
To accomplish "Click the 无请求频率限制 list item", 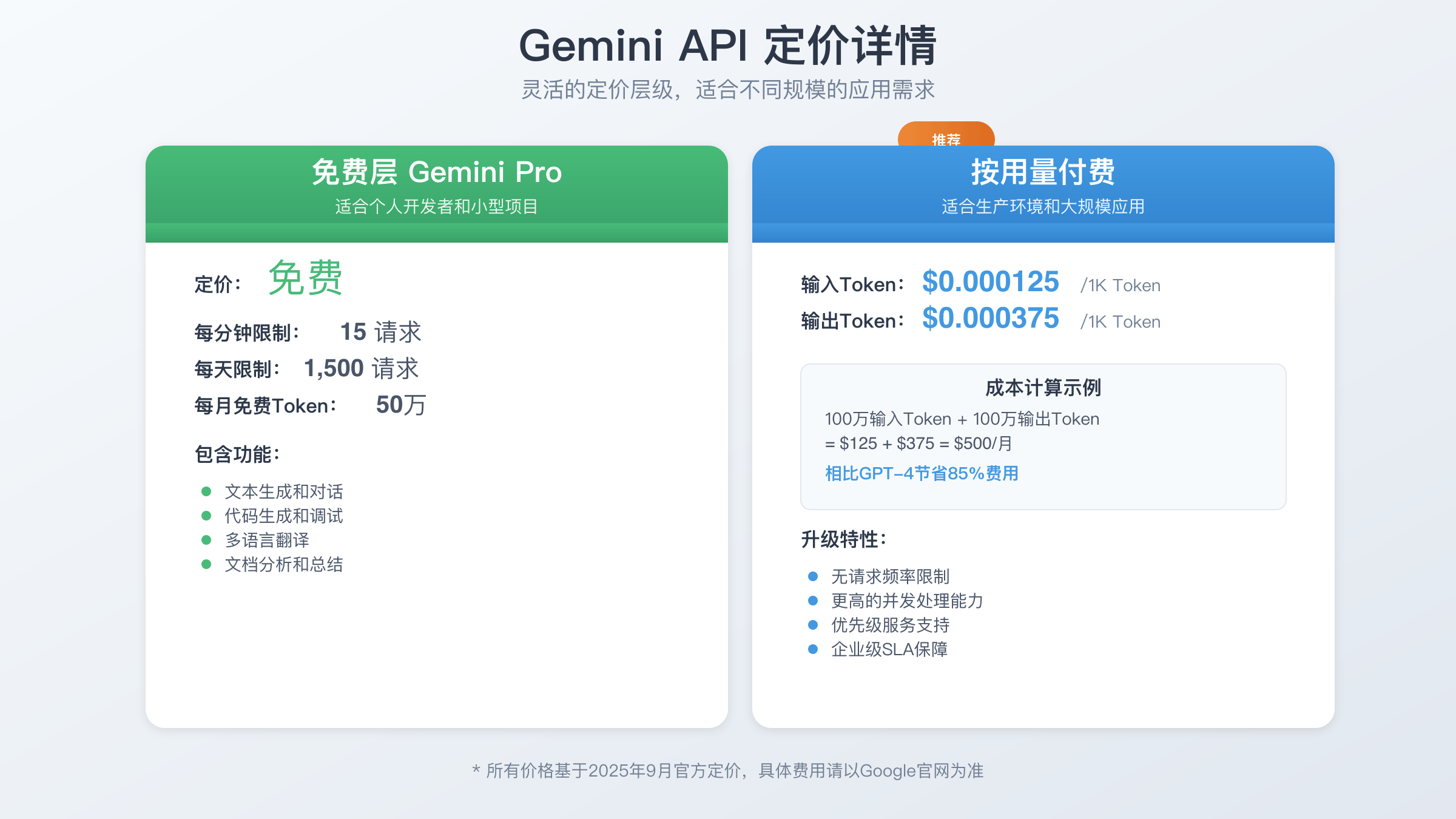I will [891, 576].
